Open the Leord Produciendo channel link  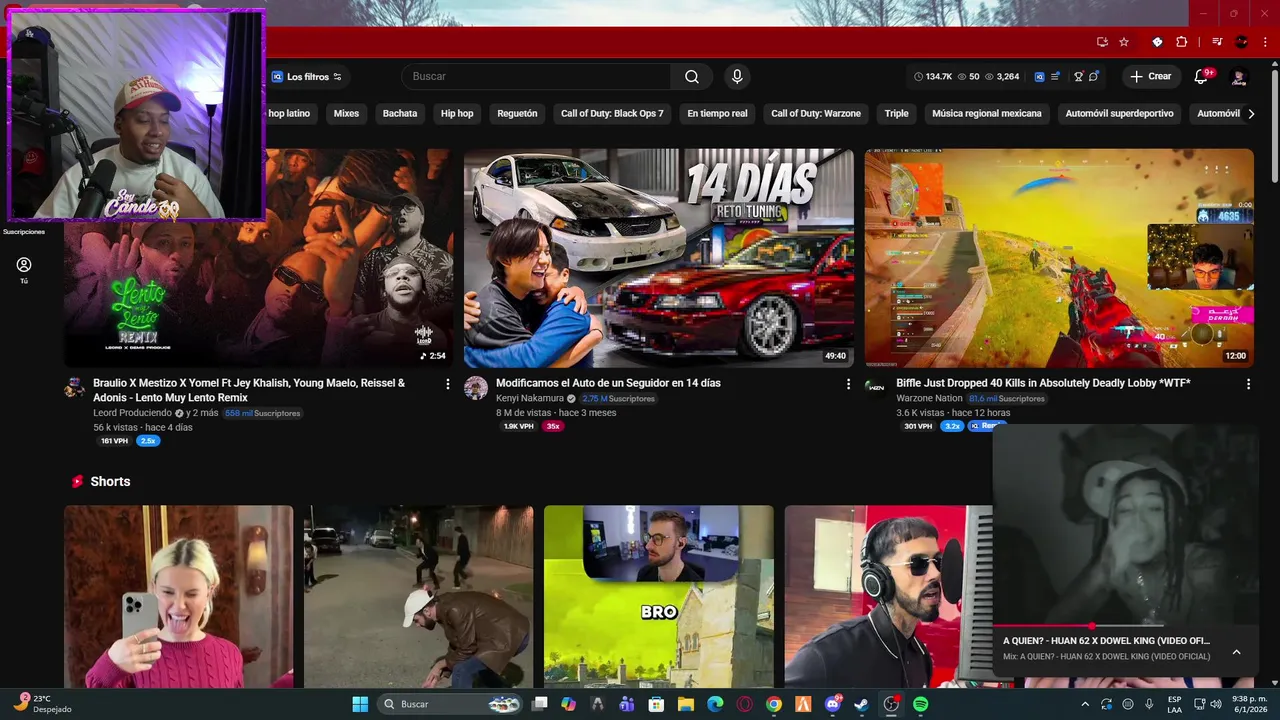pyautogui.click(x=132, y=413)
